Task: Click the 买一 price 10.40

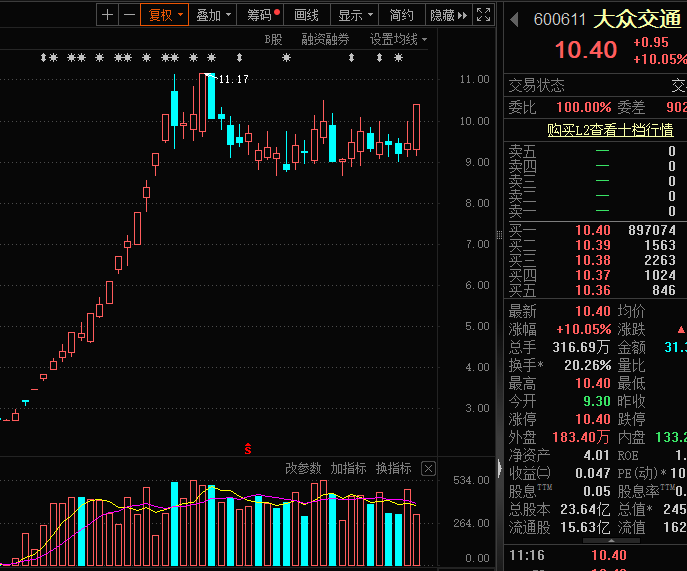Action: click(593, 230)
